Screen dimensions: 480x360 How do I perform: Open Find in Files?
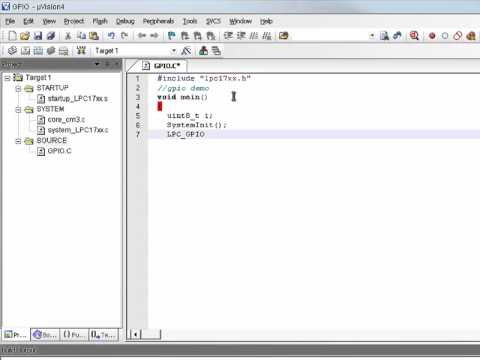pyautogui.click(x=284, y=36)
